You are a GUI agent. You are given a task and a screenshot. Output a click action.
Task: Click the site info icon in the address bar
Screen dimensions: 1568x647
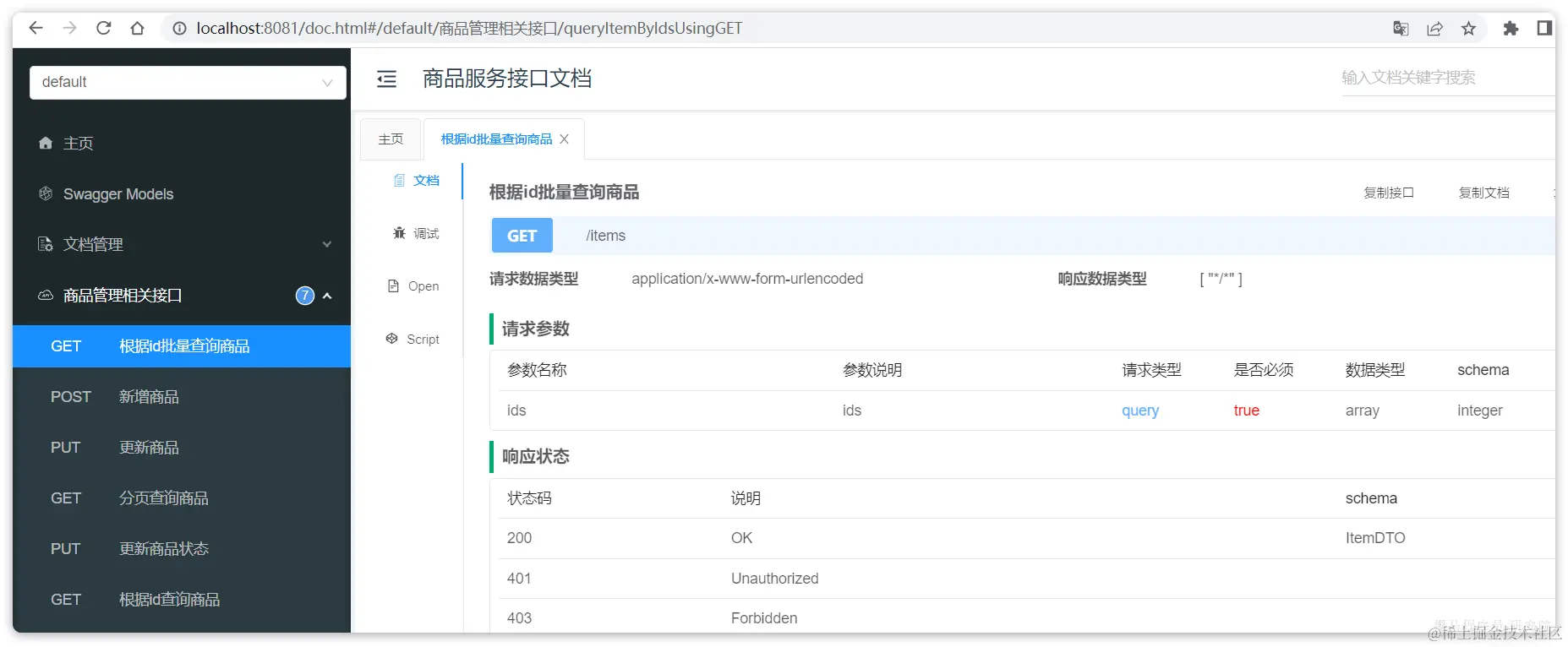point(179,29)
